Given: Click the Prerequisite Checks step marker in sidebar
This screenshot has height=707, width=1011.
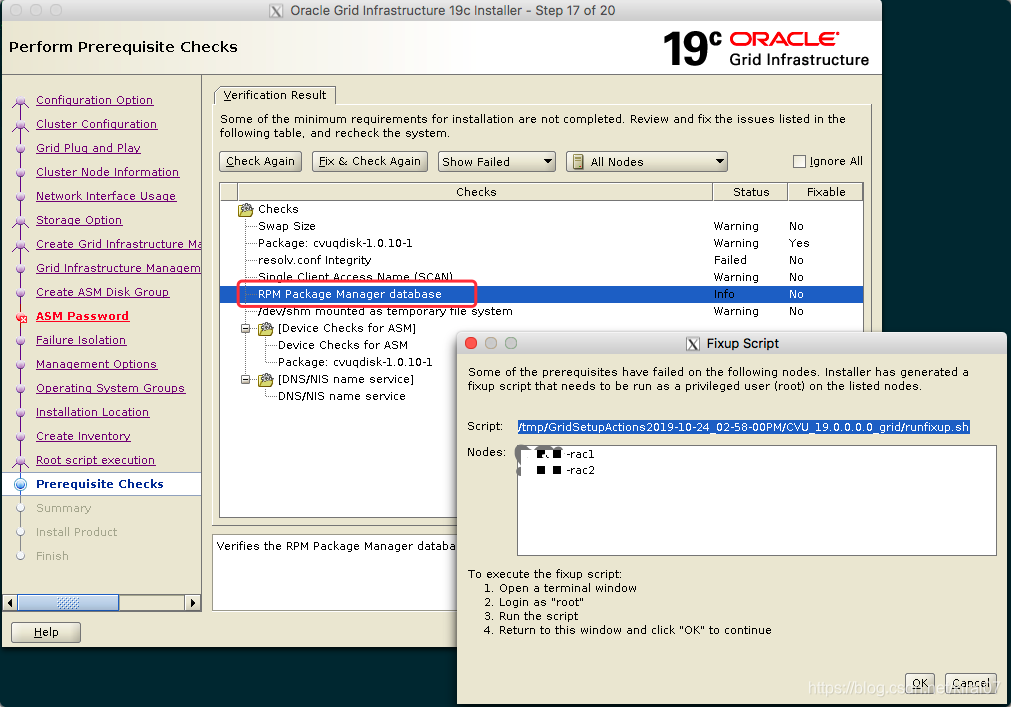Looking at the screenshot, I should [x=22, y=483].
